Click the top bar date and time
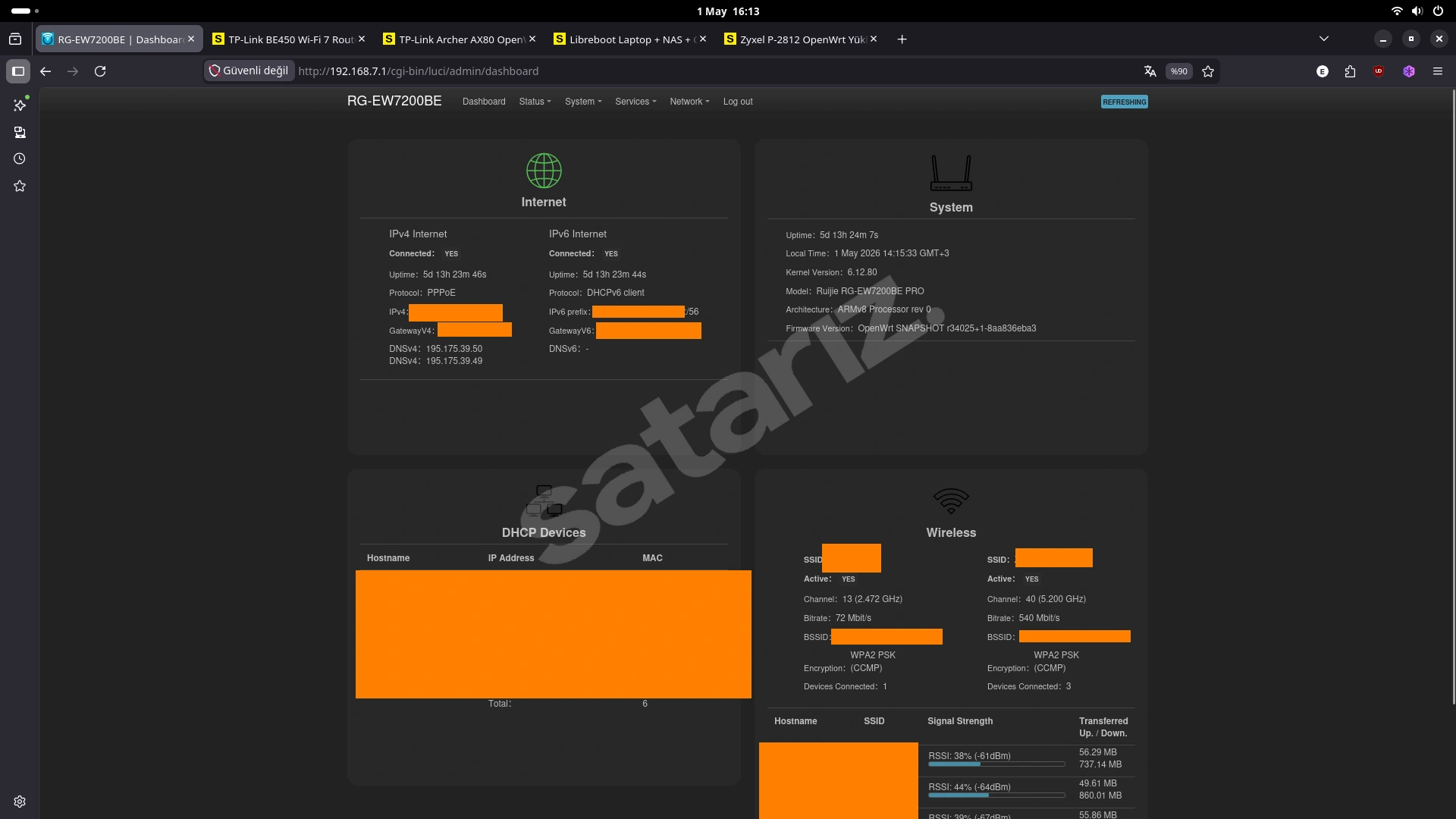Image resolution: width=1456 pixels, height=819 pixels. pos(728,11)
